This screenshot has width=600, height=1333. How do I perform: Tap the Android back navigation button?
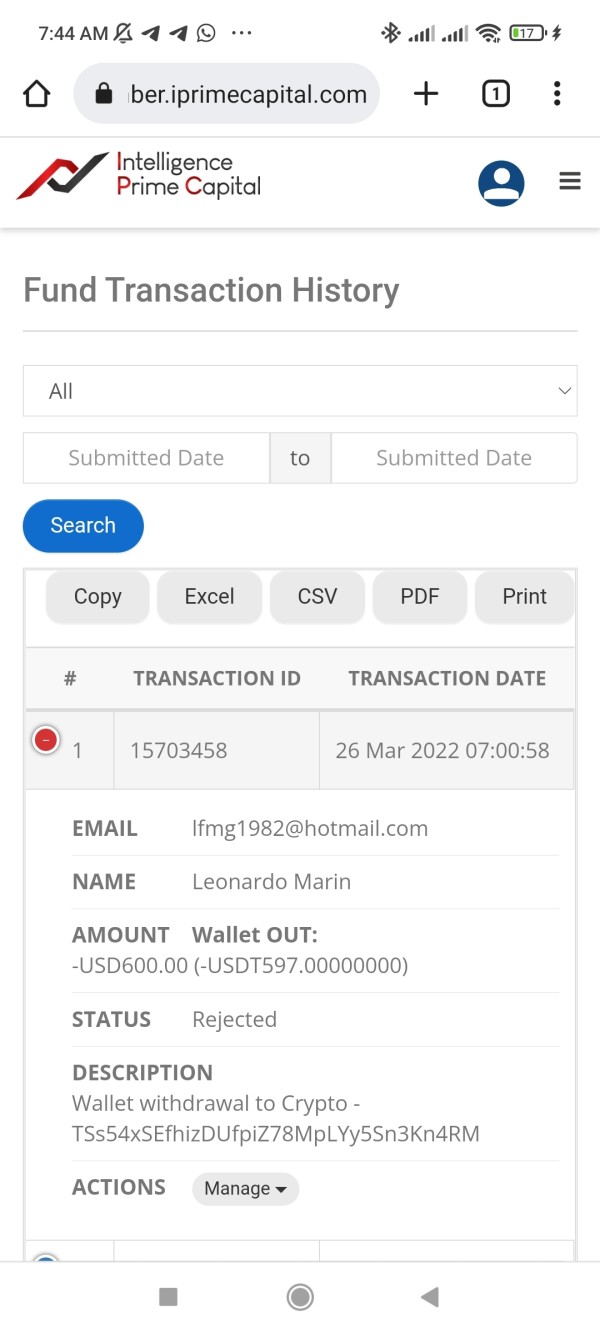tap(430, 1297)
